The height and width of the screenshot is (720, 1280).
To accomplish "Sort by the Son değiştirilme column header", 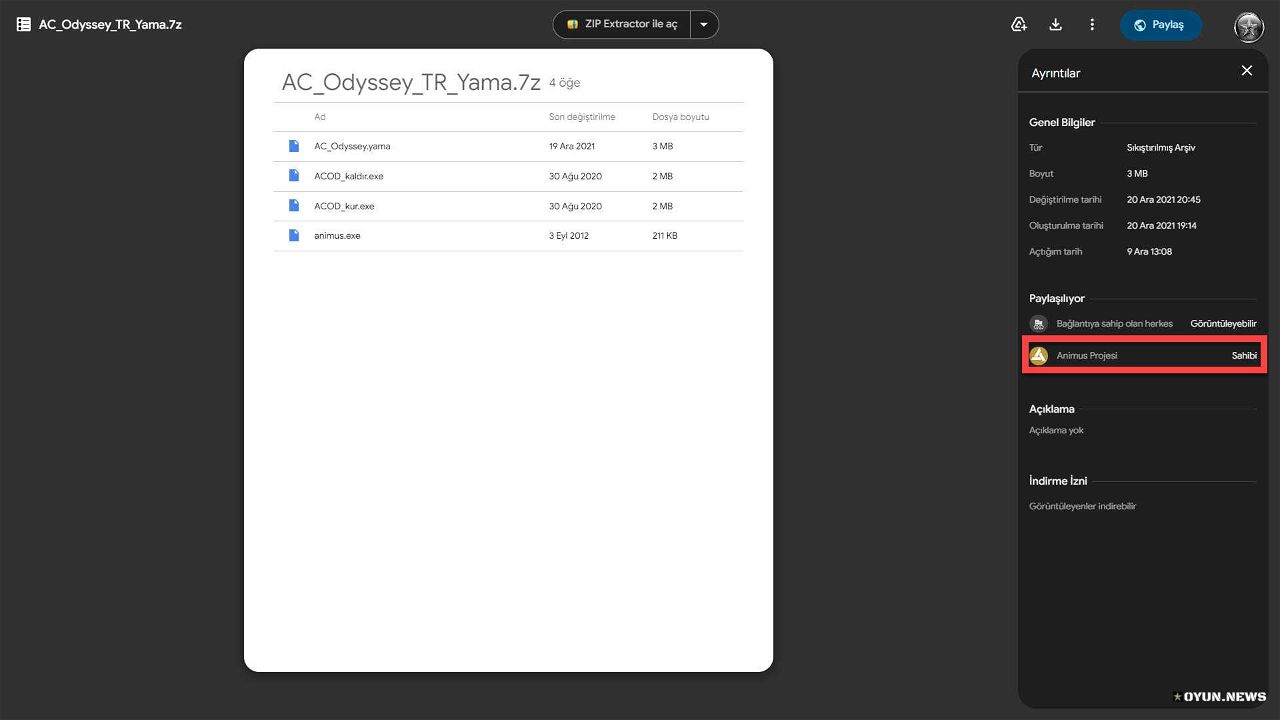I will (x=582, y=117).
